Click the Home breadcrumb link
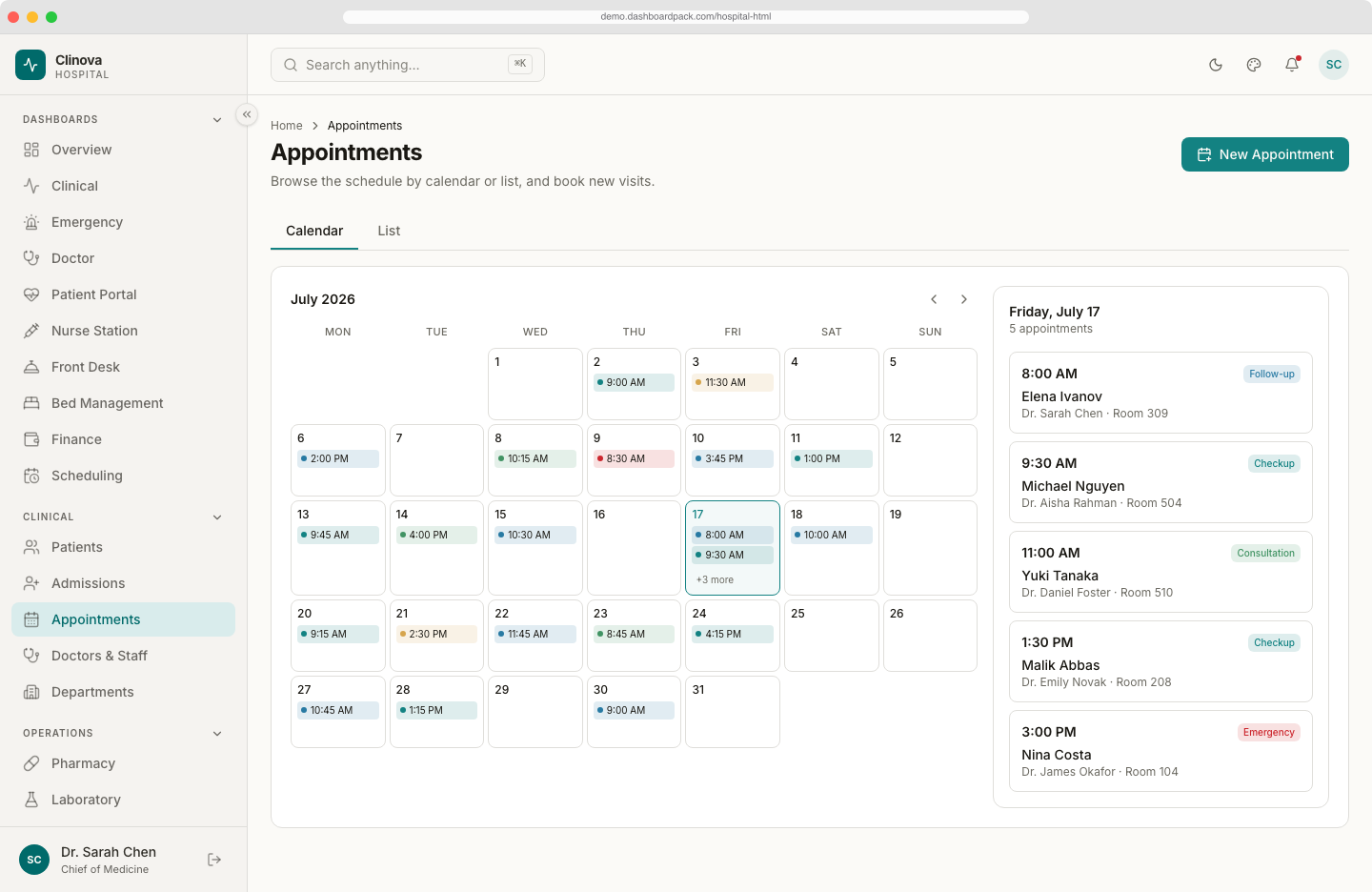Viewport: 1372px width, 892px height. [x=287, y=126]
